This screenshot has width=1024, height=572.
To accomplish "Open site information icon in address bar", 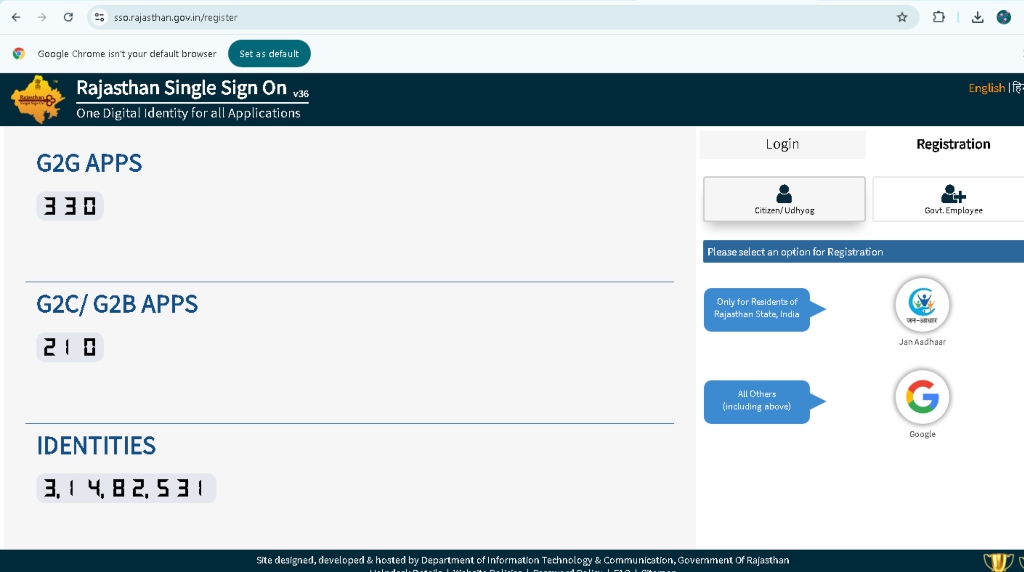I will coord(99,18).
